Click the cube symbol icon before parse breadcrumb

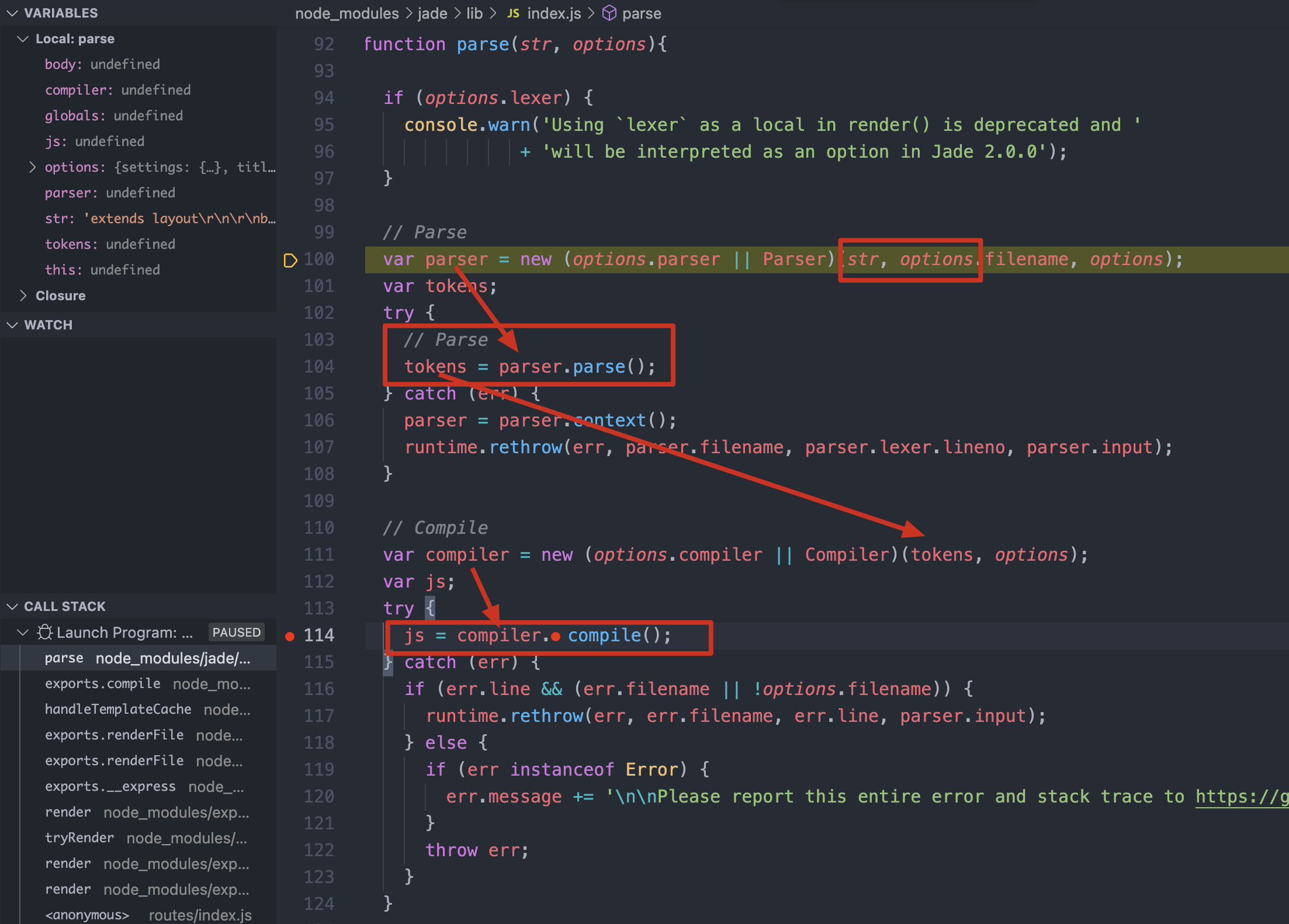coord(609,13)
